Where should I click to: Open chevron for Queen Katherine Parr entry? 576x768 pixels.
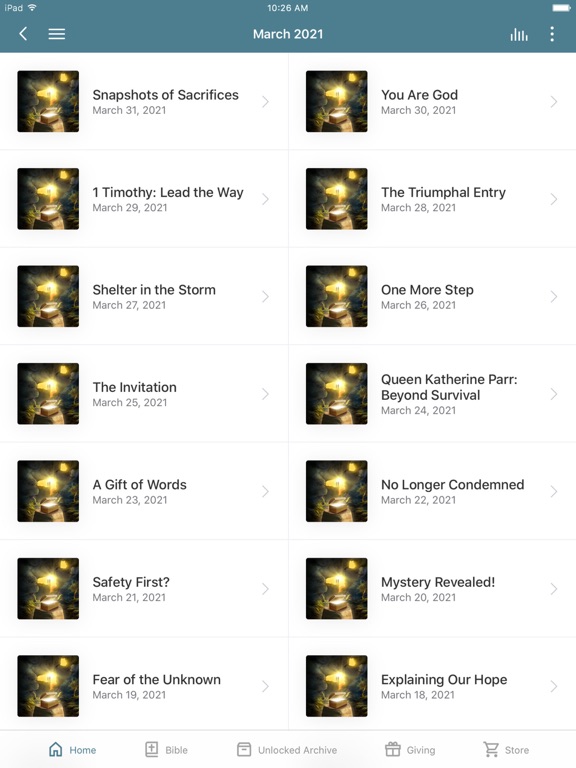[x=553, y=394]
